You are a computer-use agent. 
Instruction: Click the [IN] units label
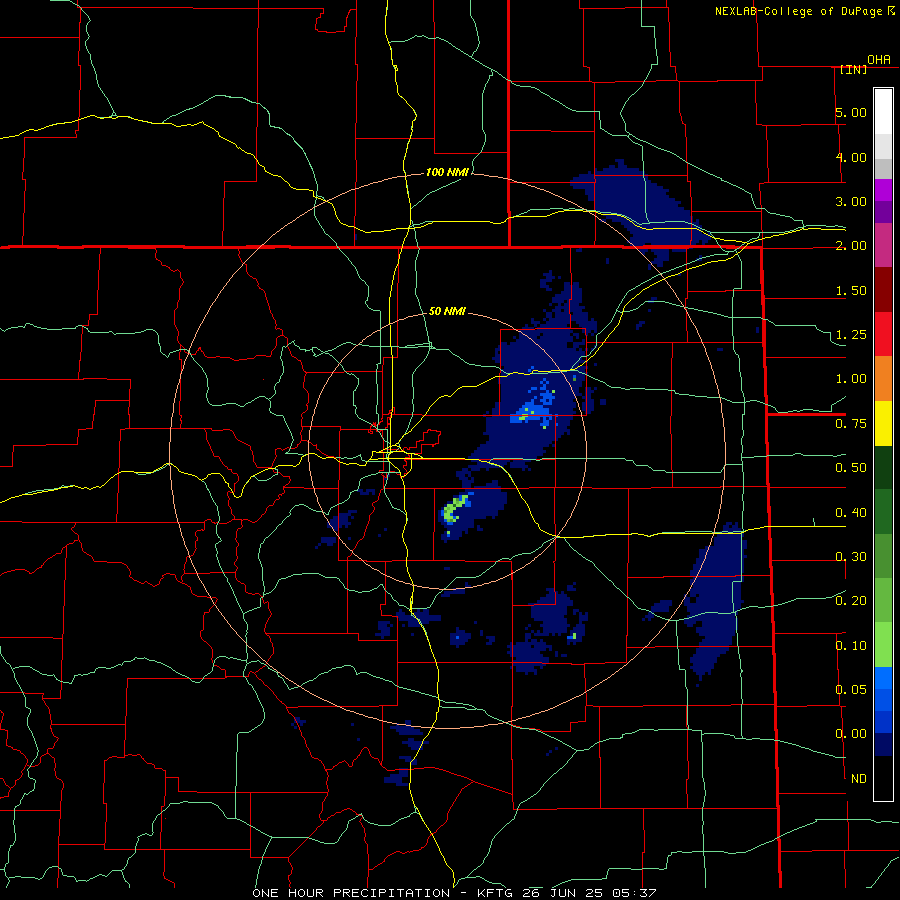point(853,69)
